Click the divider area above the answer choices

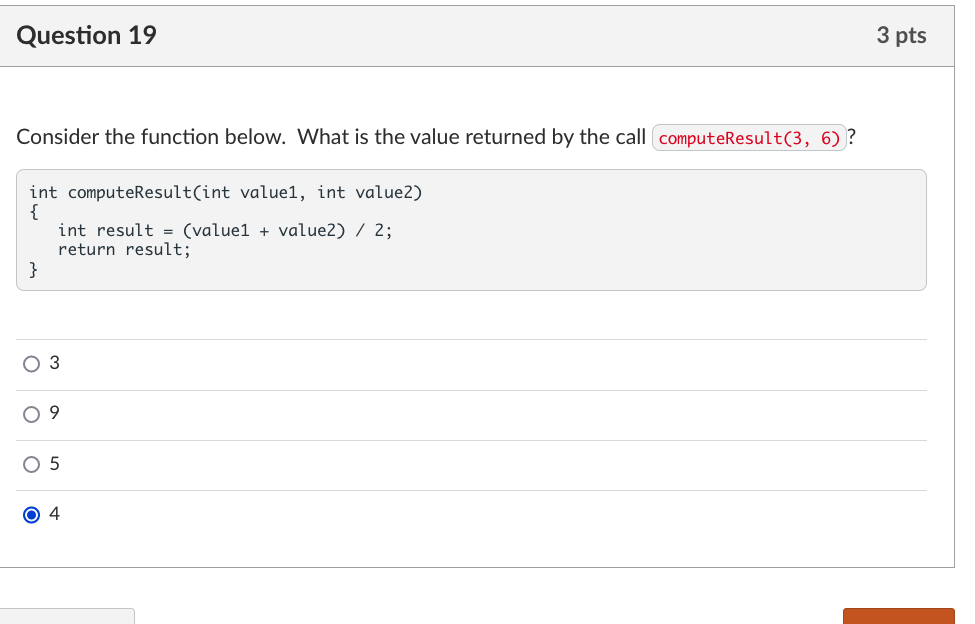pos(470,340)
